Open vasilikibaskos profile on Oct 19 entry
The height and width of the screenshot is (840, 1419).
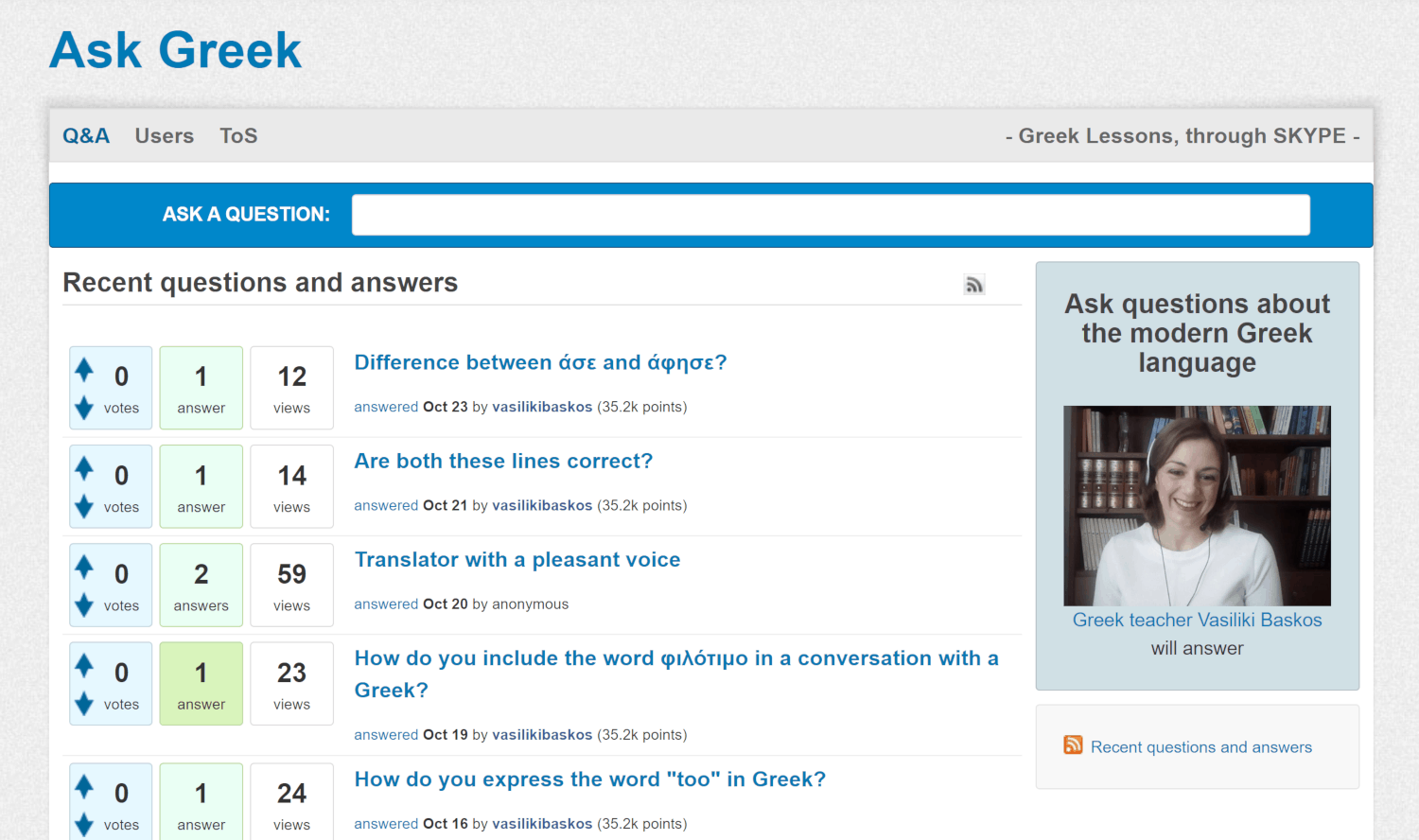point(542,735)
